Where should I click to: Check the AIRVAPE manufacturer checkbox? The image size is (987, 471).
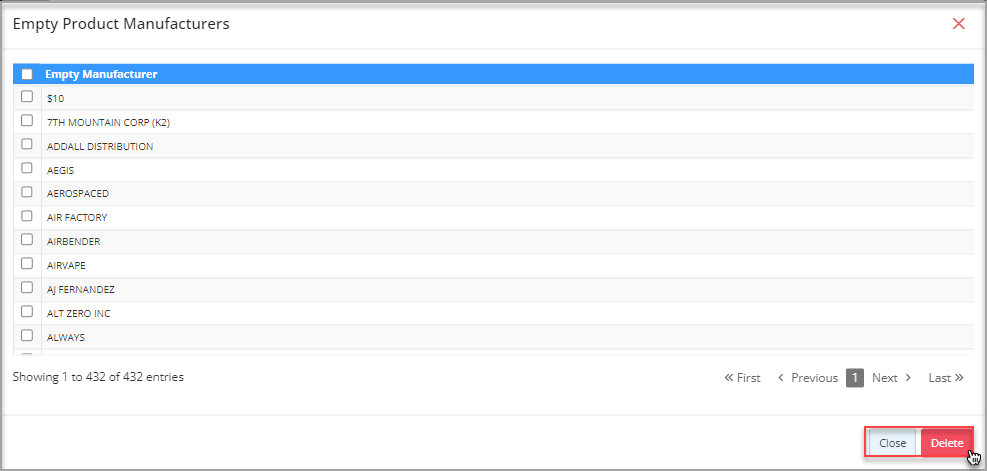tap(27, 263)
